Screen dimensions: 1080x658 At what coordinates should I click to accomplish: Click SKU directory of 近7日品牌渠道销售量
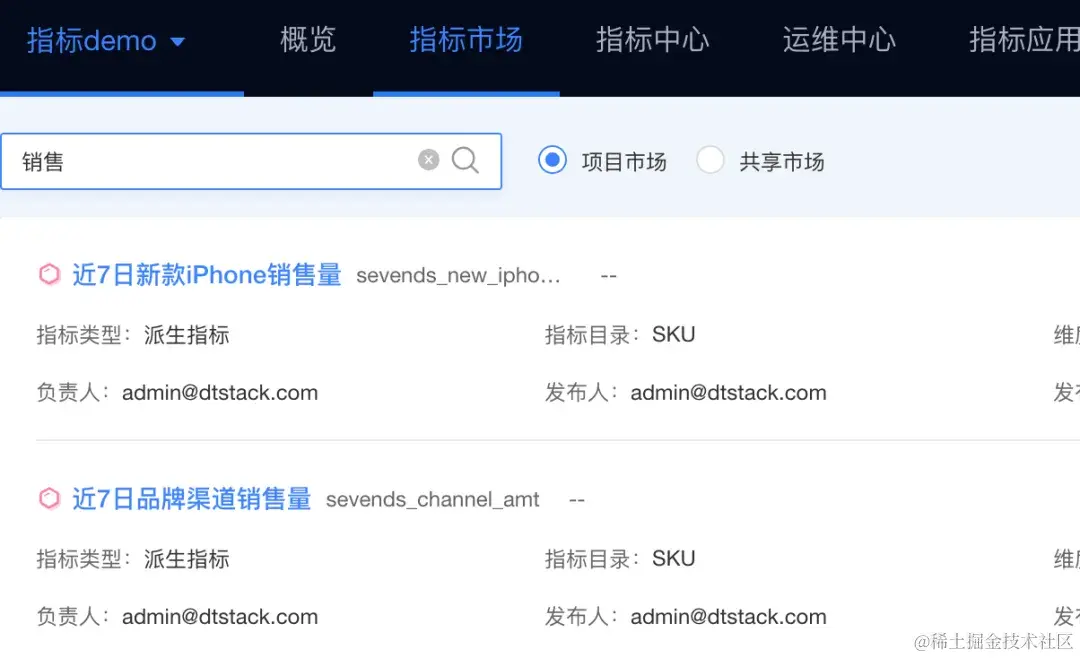[x=674, y=558]
